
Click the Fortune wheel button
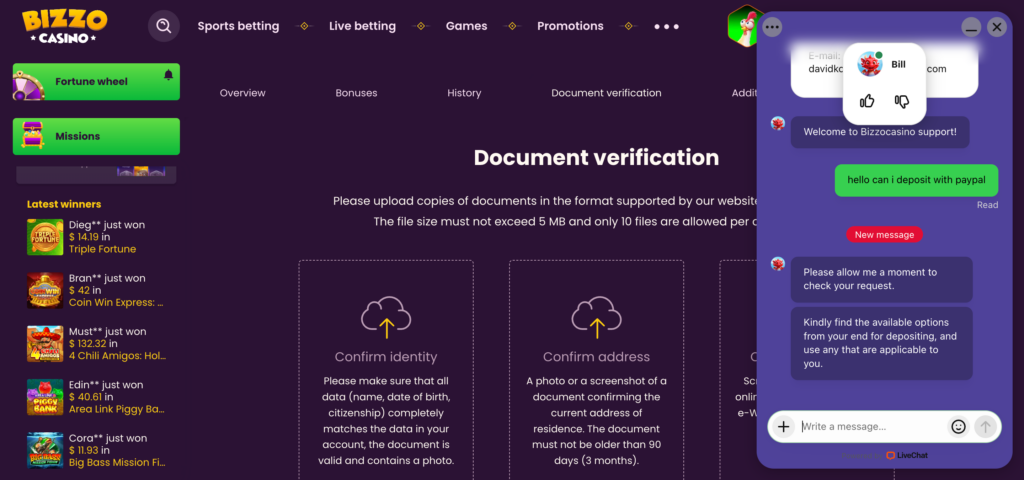point(96,82)
